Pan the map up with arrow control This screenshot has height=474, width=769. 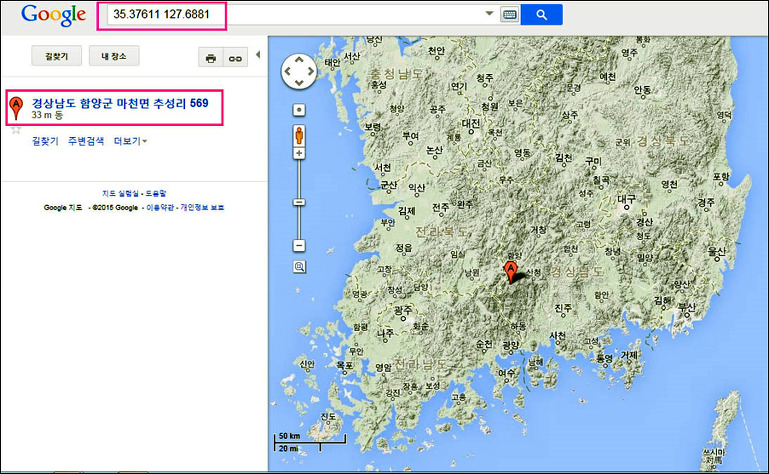(299, 60)
